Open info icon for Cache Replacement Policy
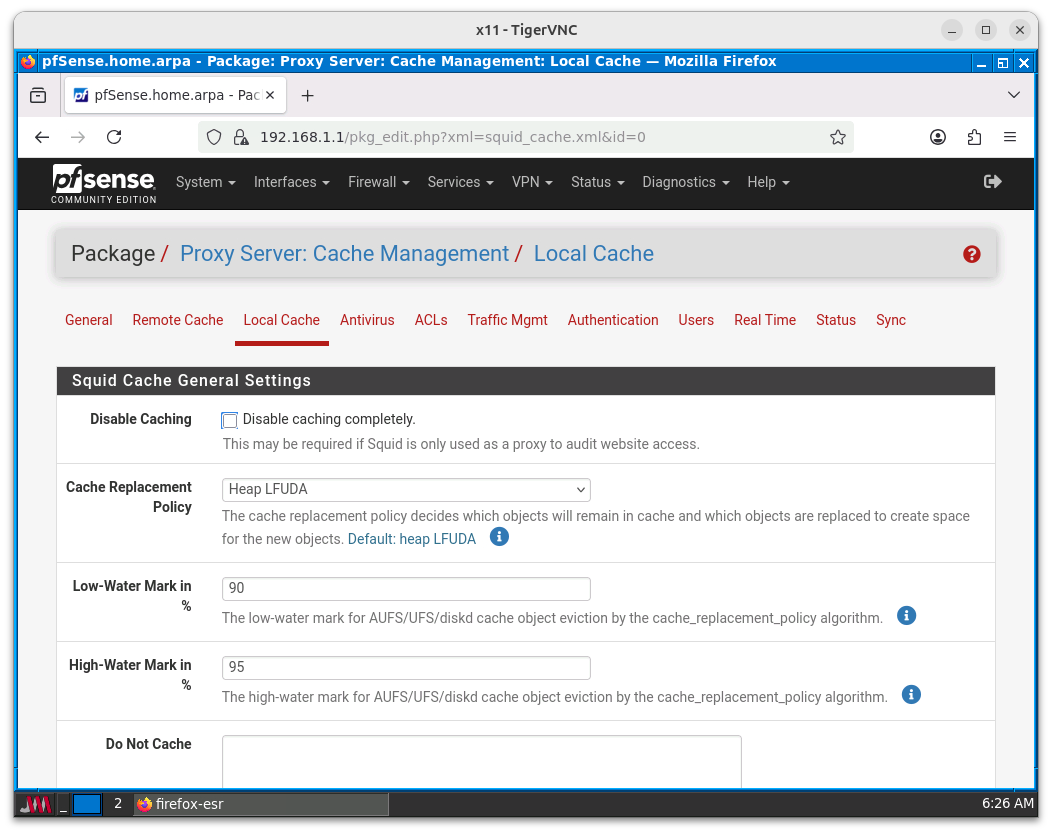Image resolution: width=1052 pixels, height=834 pixels. (499, 537)
